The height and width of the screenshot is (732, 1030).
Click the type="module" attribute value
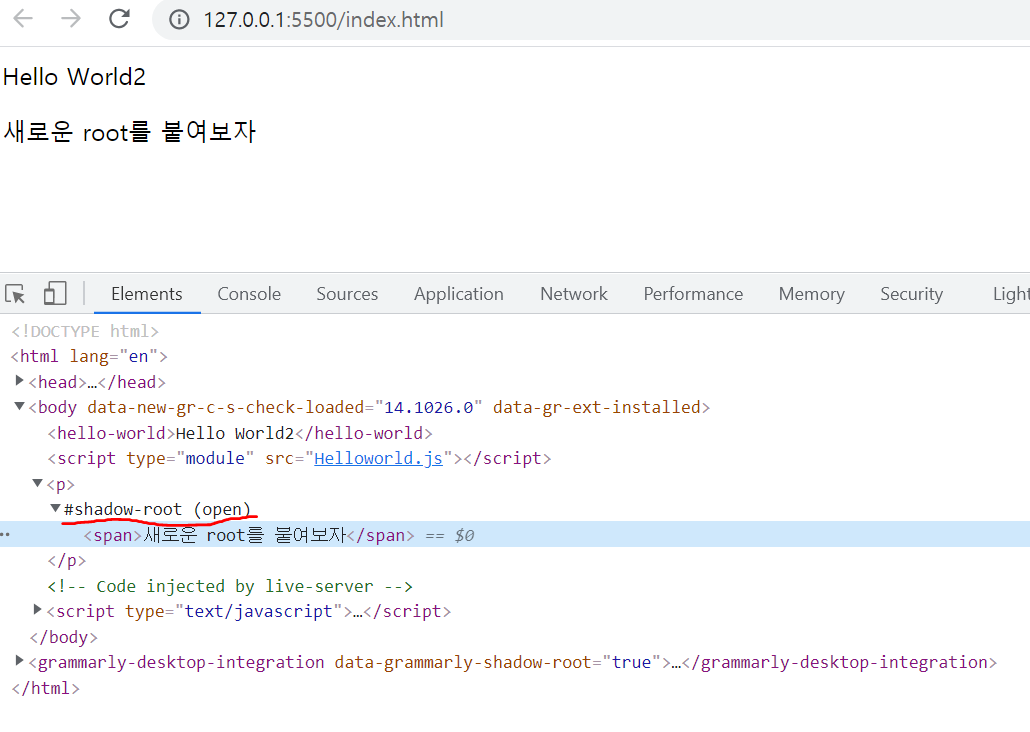tap(215, 458)
